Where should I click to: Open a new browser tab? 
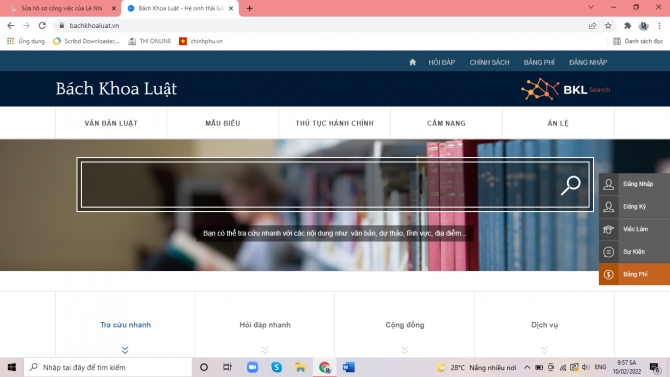click(x=250, y=9)
